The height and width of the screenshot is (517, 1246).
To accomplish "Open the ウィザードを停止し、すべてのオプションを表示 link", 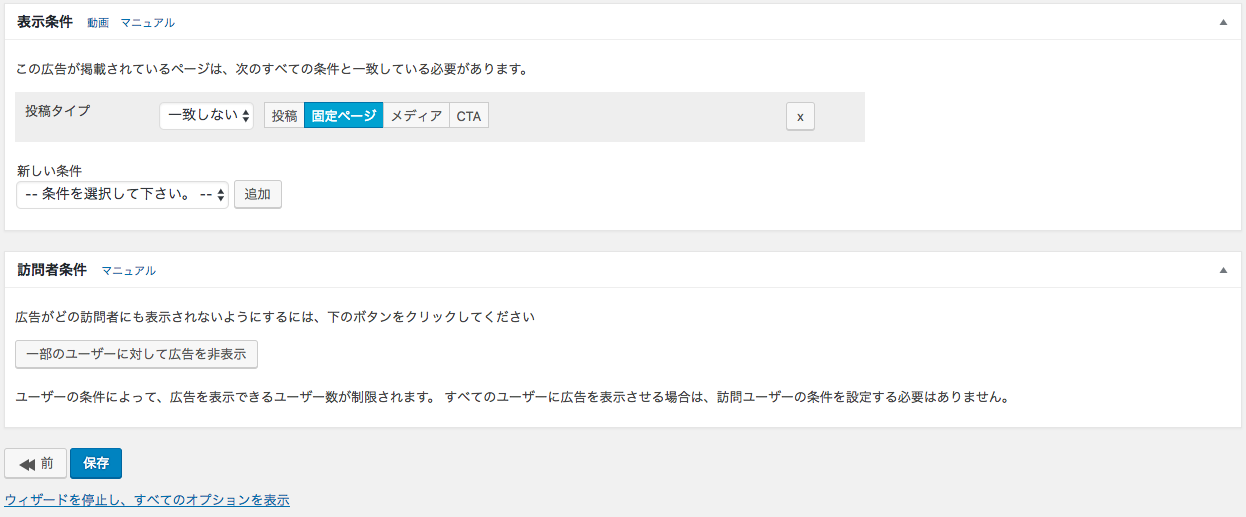I will point(147,499).
